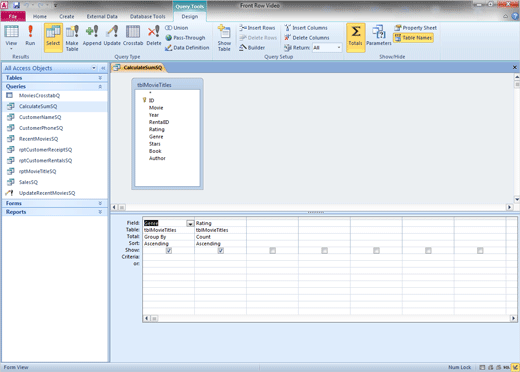Switch to the Create ribbon tab

tap(67, 16)
